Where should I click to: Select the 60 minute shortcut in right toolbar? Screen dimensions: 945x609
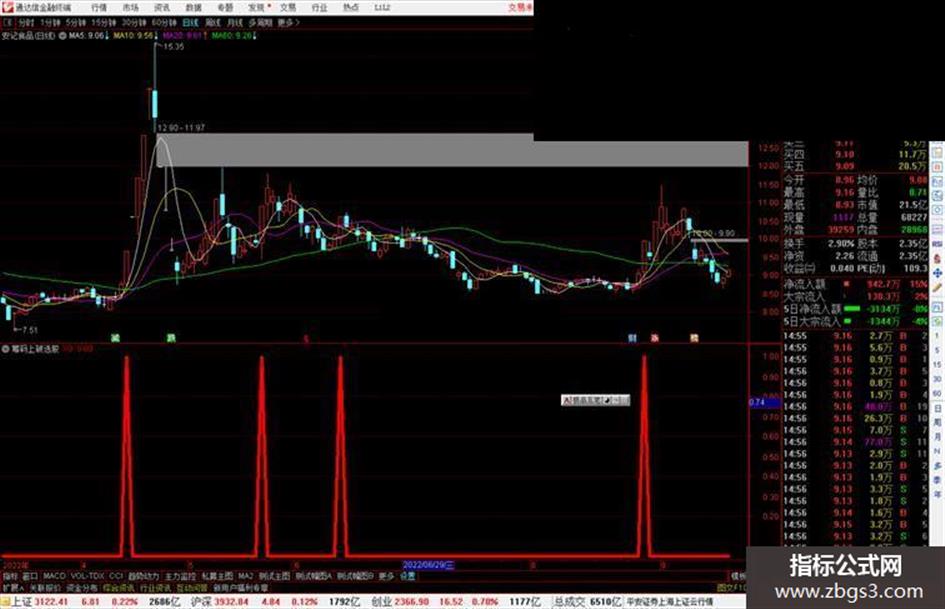point(937,394)
